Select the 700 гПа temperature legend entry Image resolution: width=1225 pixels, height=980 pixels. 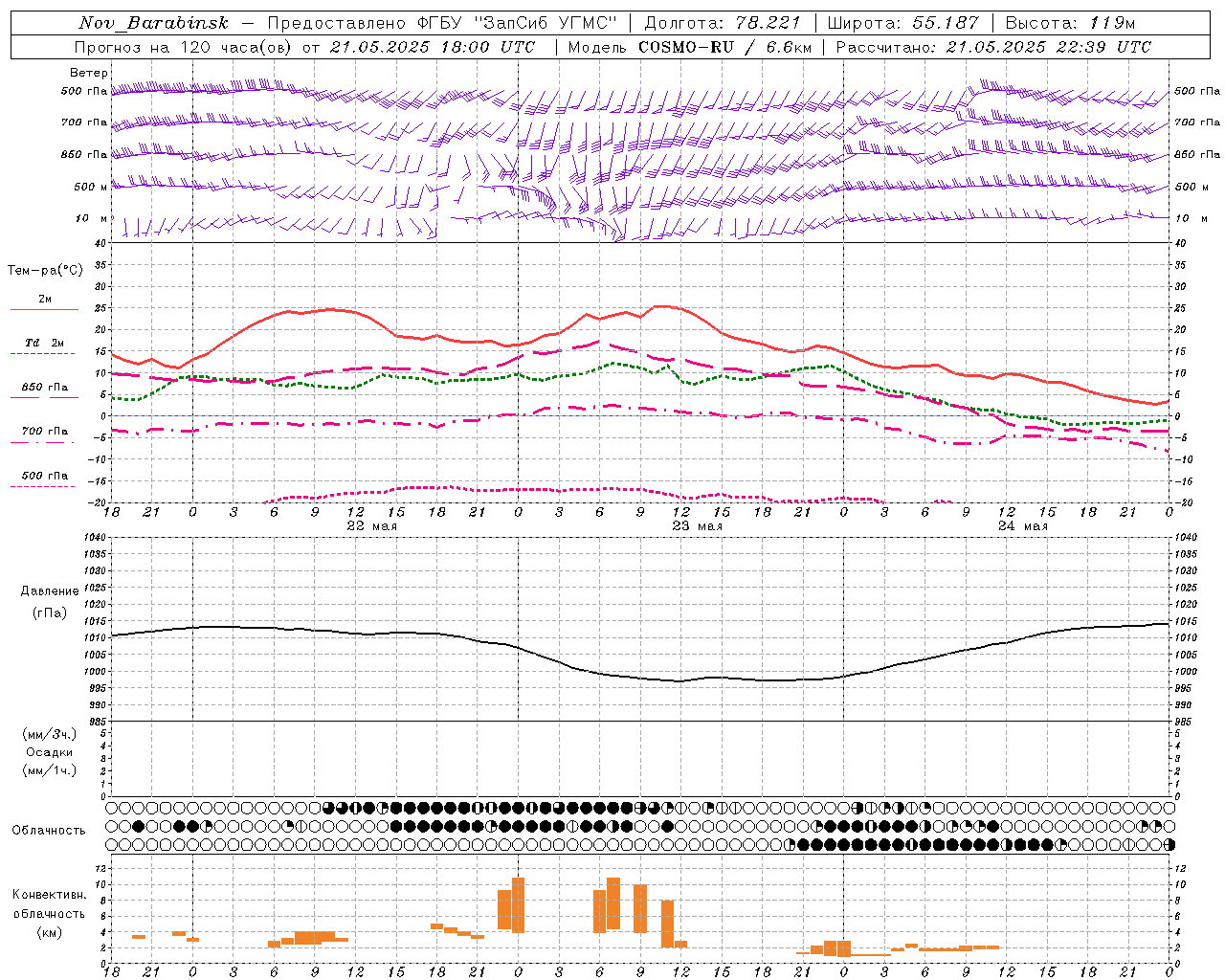click(x=45, y=431)
